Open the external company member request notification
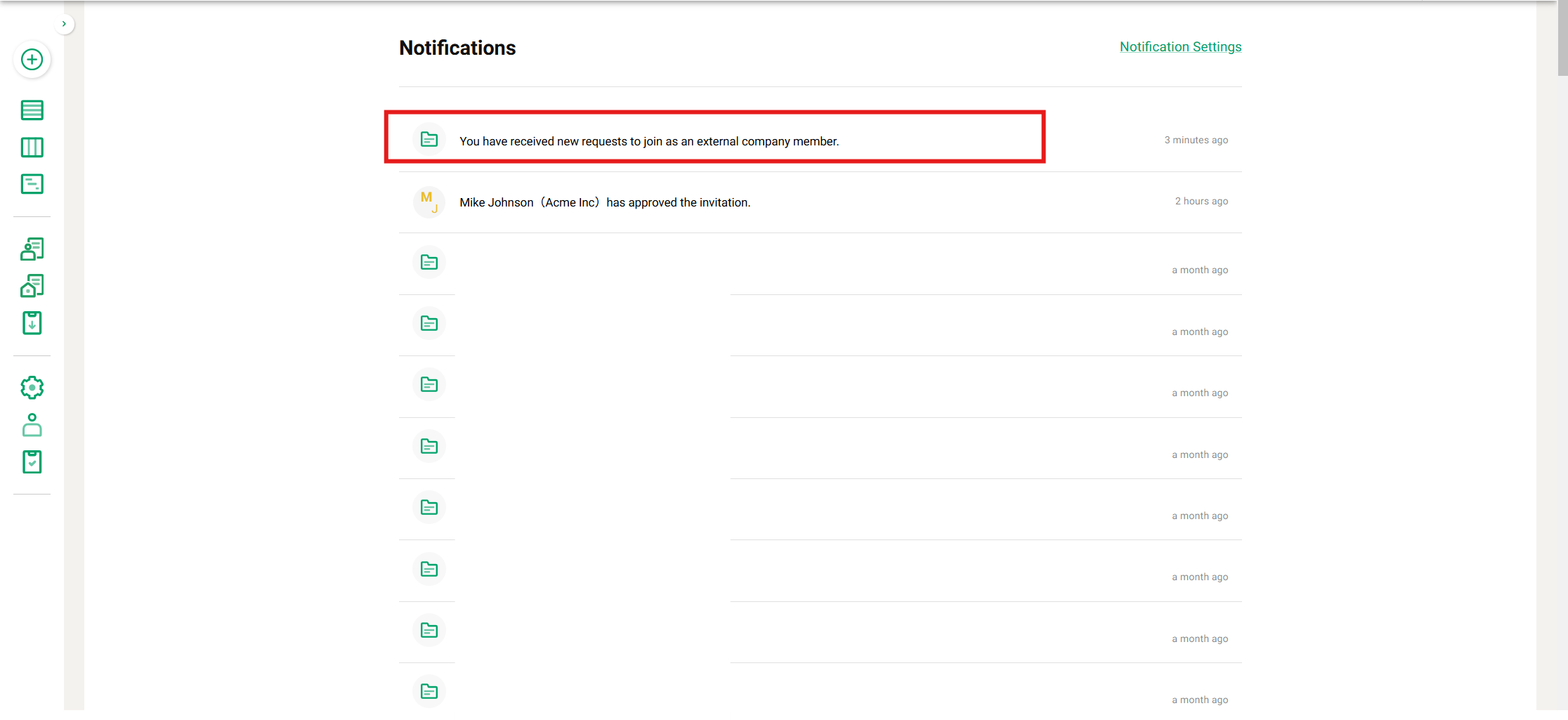Viewport: 1568px width, 720px height. (x=648, y=141)
